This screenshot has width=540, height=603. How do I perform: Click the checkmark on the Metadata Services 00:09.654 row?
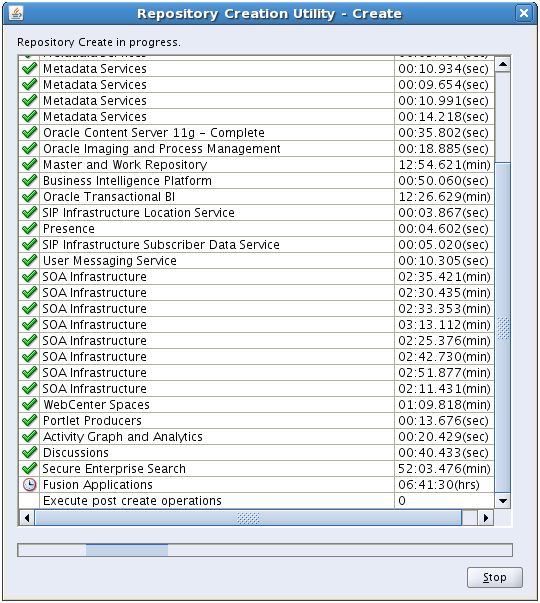point(30,84)
